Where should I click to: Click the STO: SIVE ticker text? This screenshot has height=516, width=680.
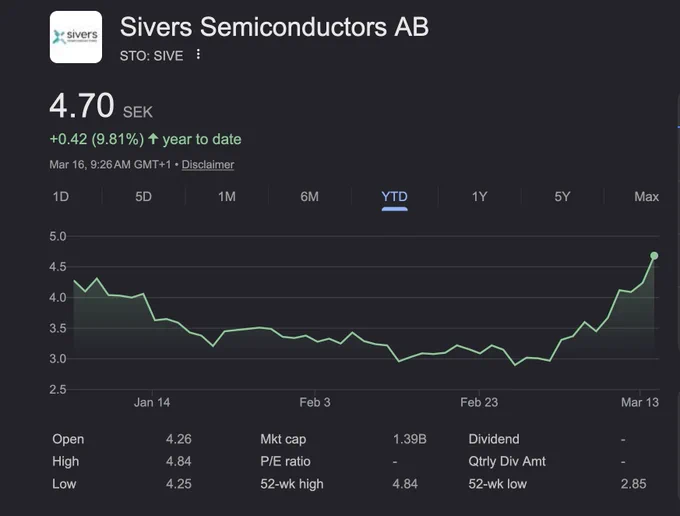(151, 56)
